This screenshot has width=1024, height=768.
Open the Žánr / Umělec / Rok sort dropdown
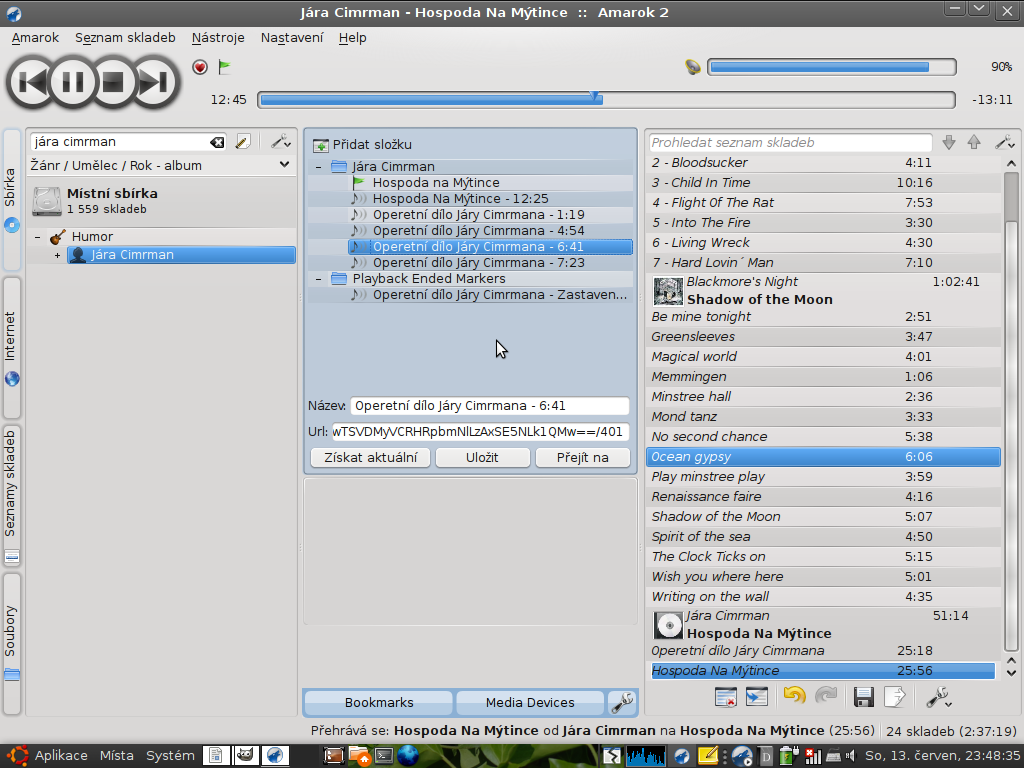160,165
